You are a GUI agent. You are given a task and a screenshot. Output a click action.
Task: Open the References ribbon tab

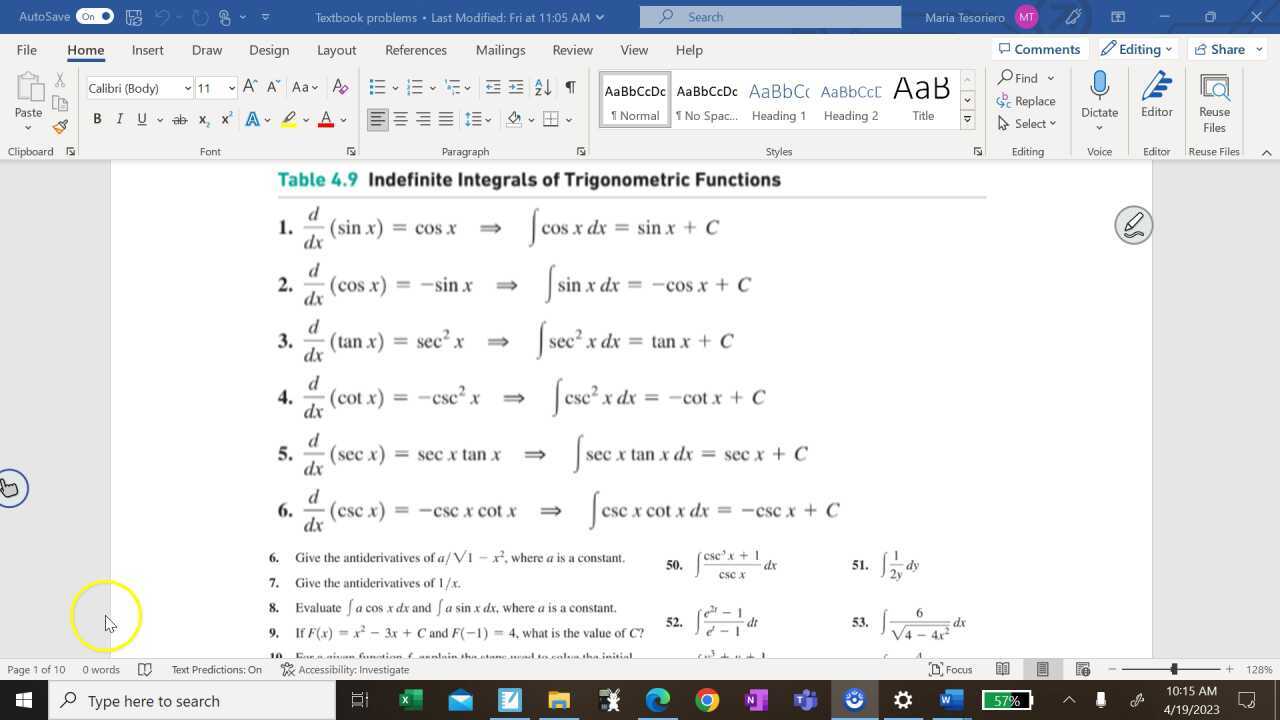pyautogui.click(x=416, y=49)
